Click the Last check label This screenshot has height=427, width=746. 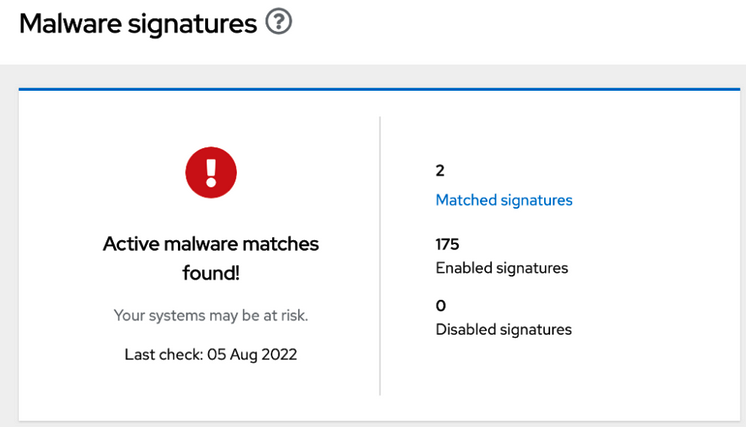pos(163,354)
